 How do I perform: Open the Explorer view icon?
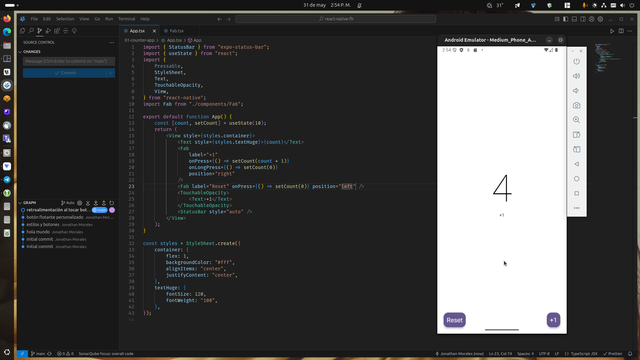pyautogui.click(x=22, y=31)
